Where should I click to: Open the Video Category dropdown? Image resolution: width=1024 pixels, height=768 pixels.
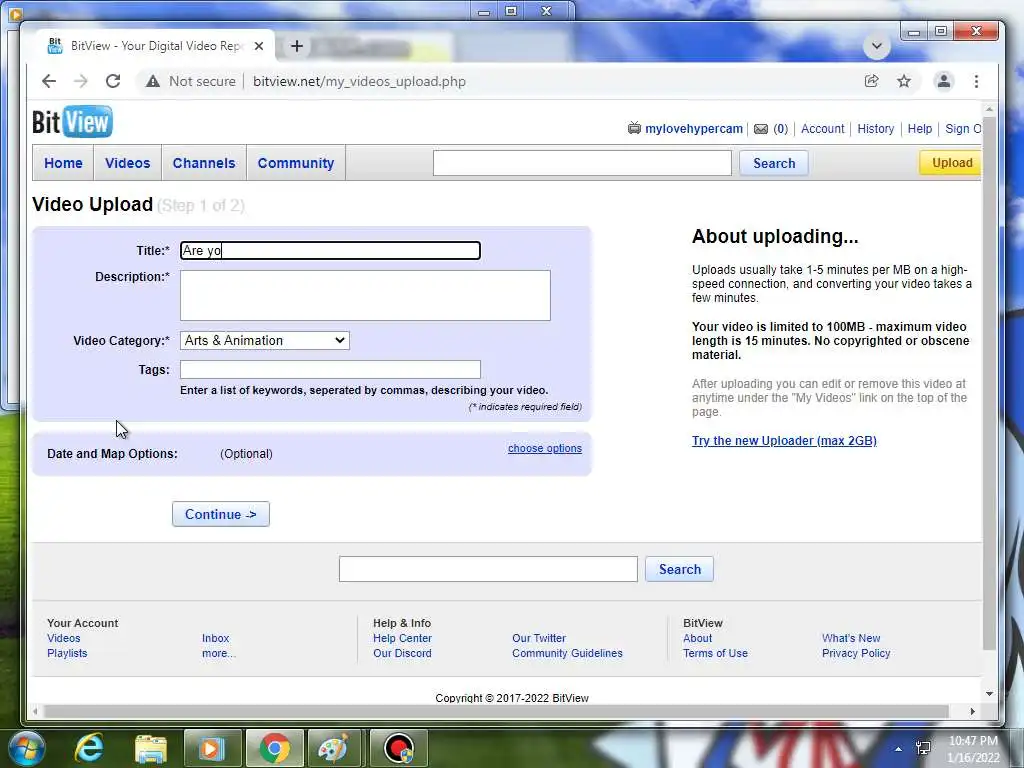click(264, 340)
